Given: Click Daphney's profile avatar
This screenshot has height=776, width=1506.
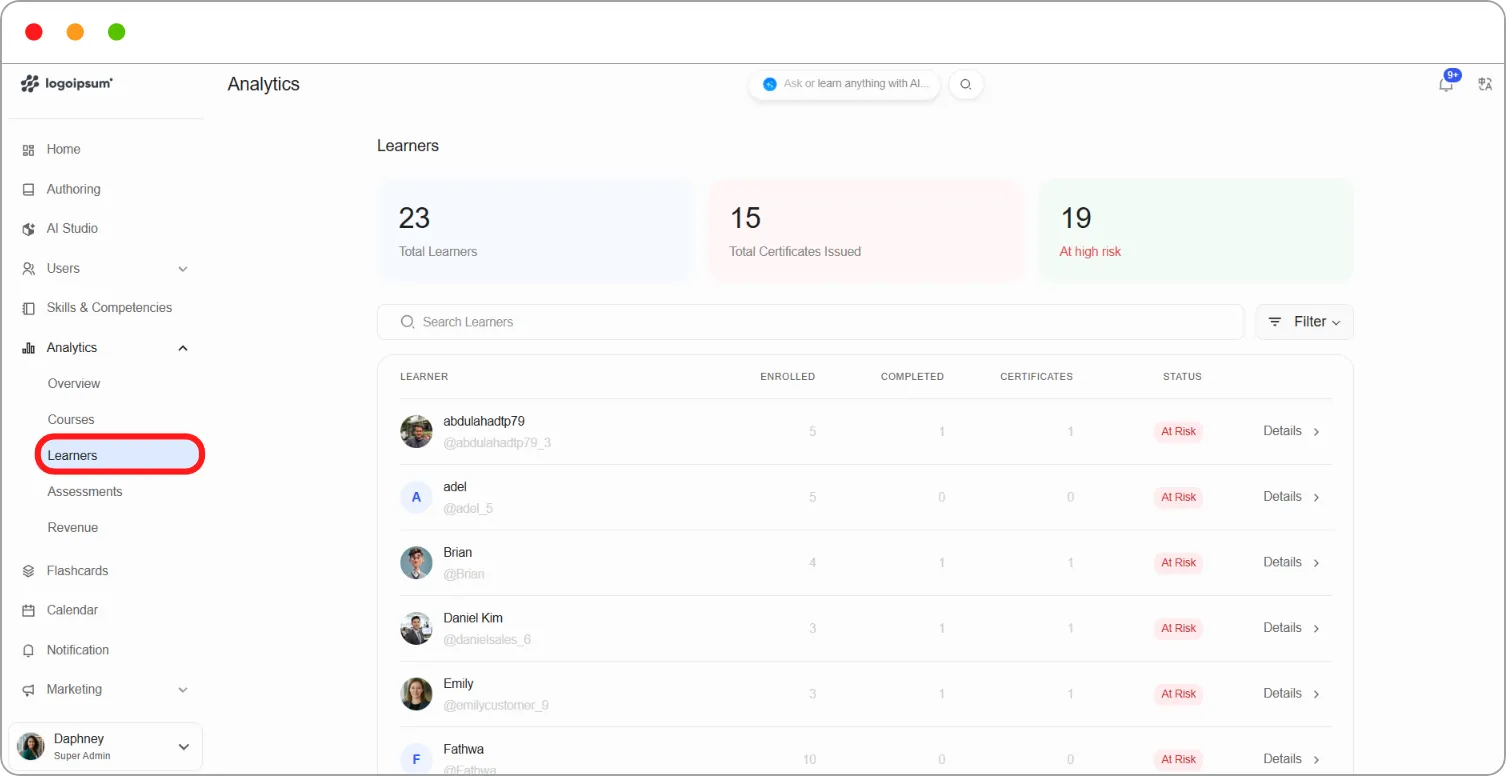Looking at the screenshot, I should pos(31,747).
